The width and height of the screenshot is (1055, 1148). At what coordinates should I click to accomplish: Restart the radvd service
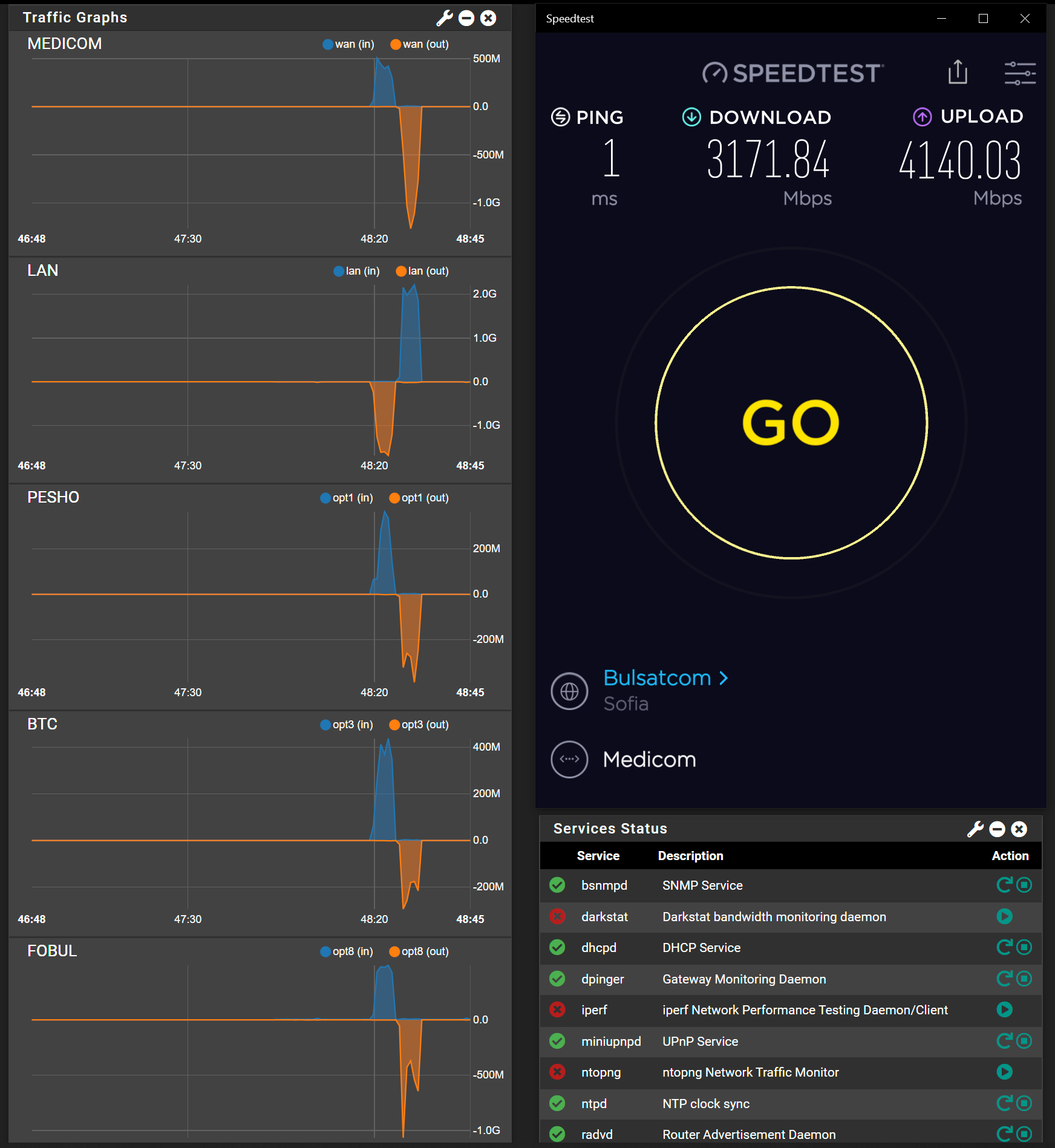click(1004, 1134)
